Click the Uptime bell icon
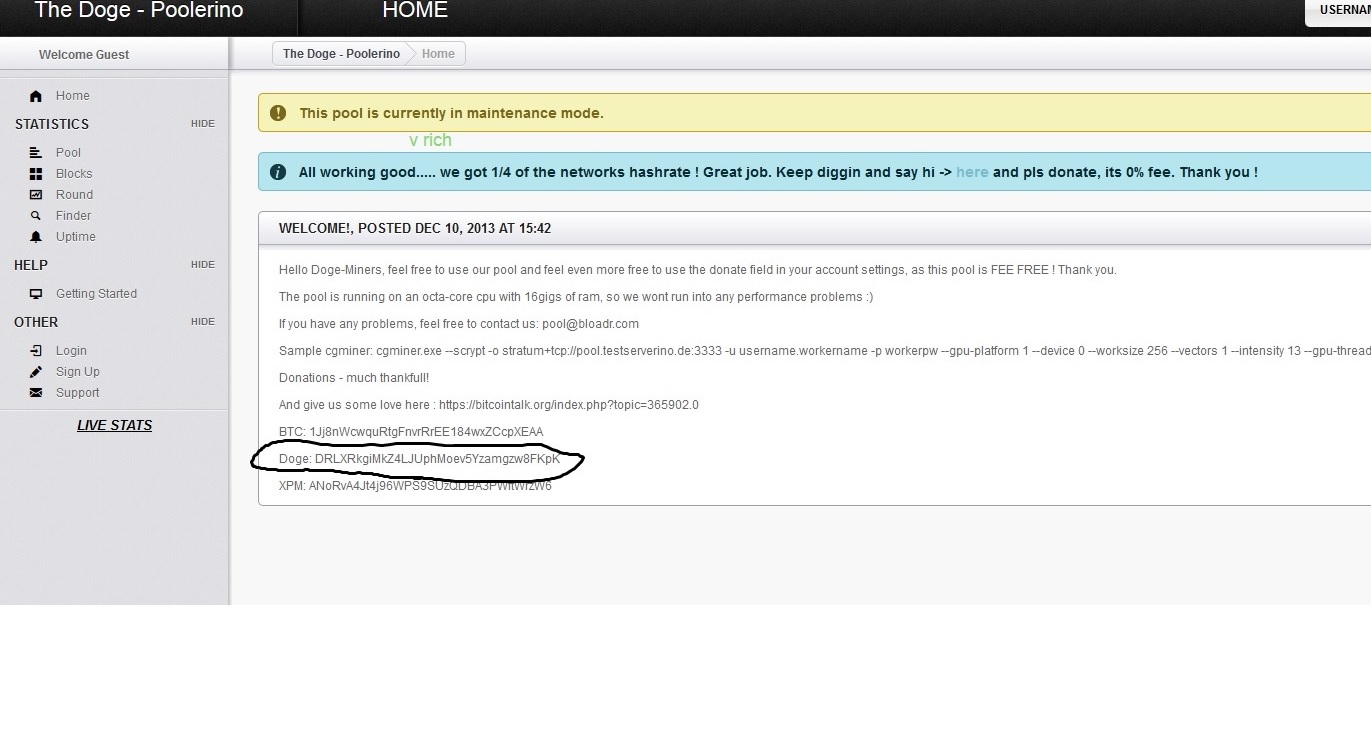The width and height of the screenshot is (1371, 752). 36,237
